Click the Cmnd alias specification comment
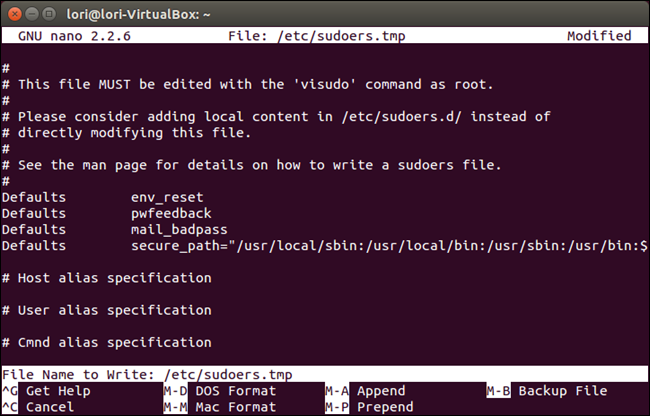This screenshot has height=416, width=650. tap(107, 343)
